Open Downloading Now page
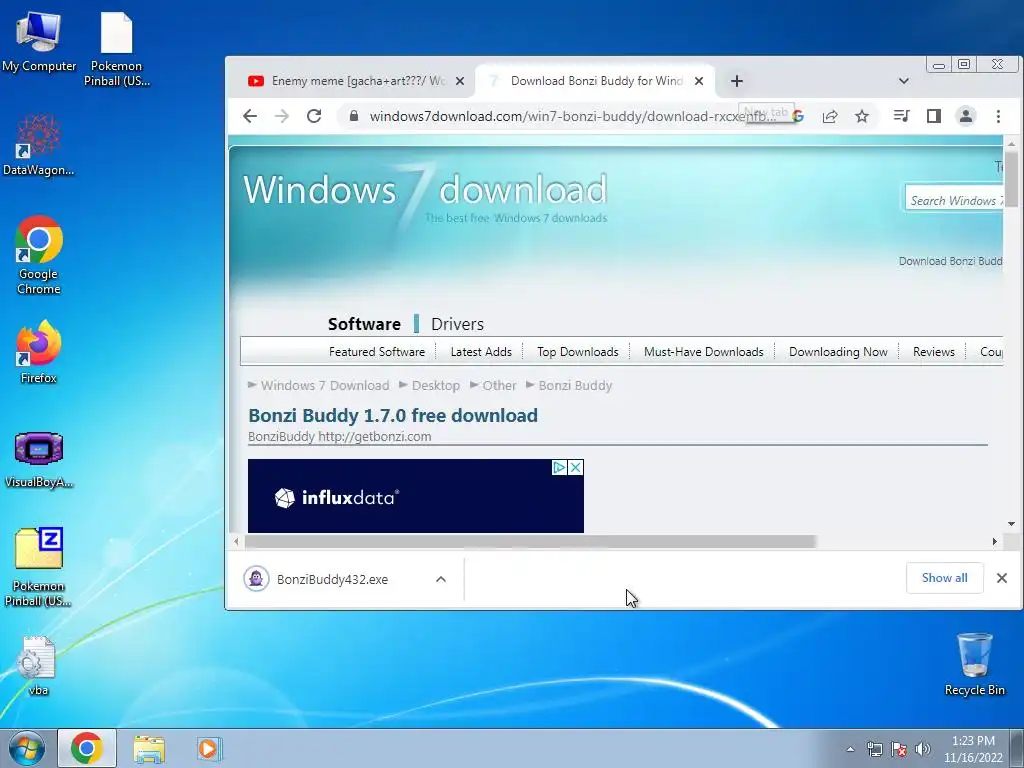This screenshot has width=1024, height=768. click(838, 351)
